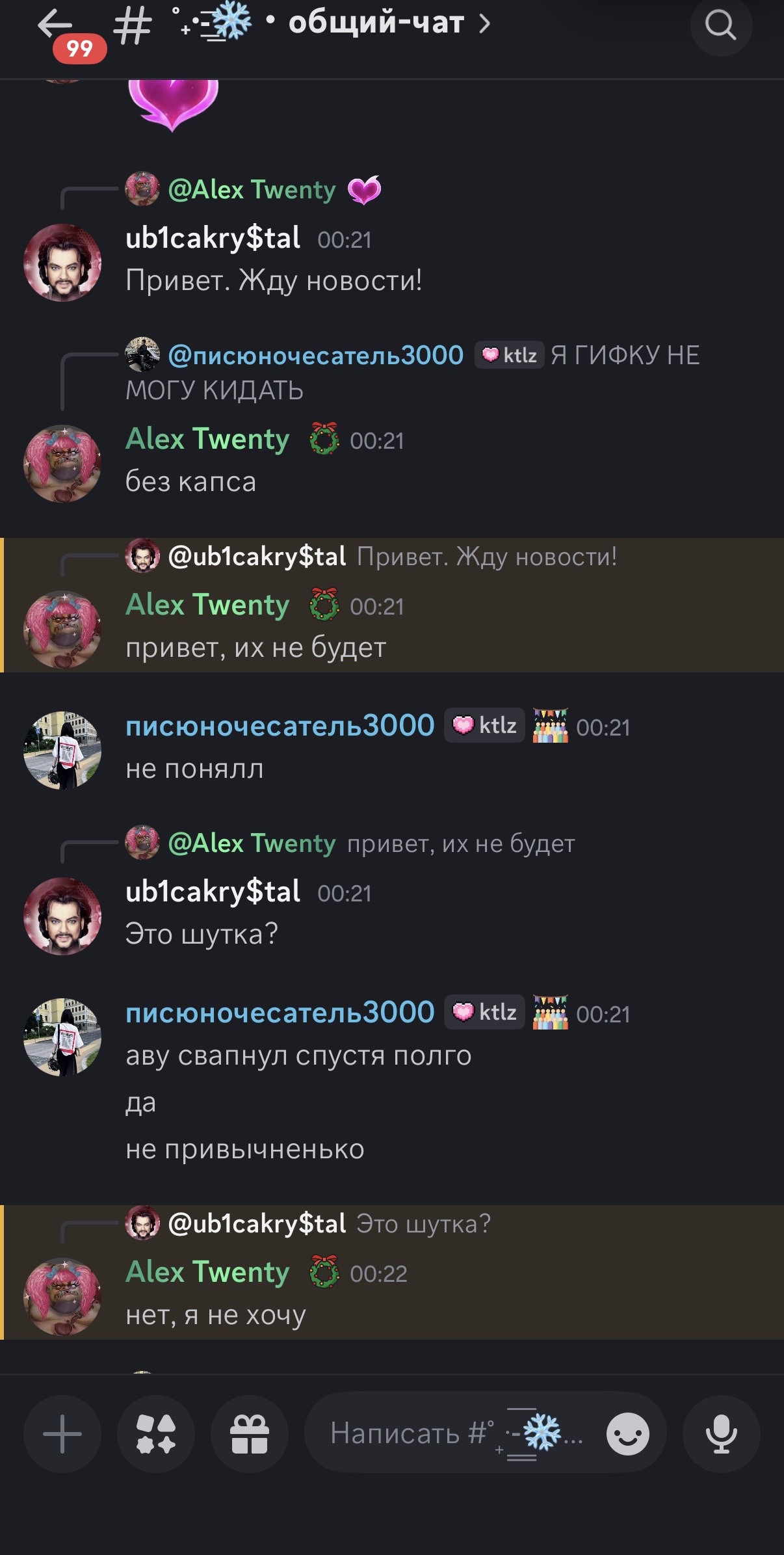This screenshot has width=784, height=1555.
Task: Tap the wreath badge next to Alex Twenty 00:22
Action: point(324,1272)
